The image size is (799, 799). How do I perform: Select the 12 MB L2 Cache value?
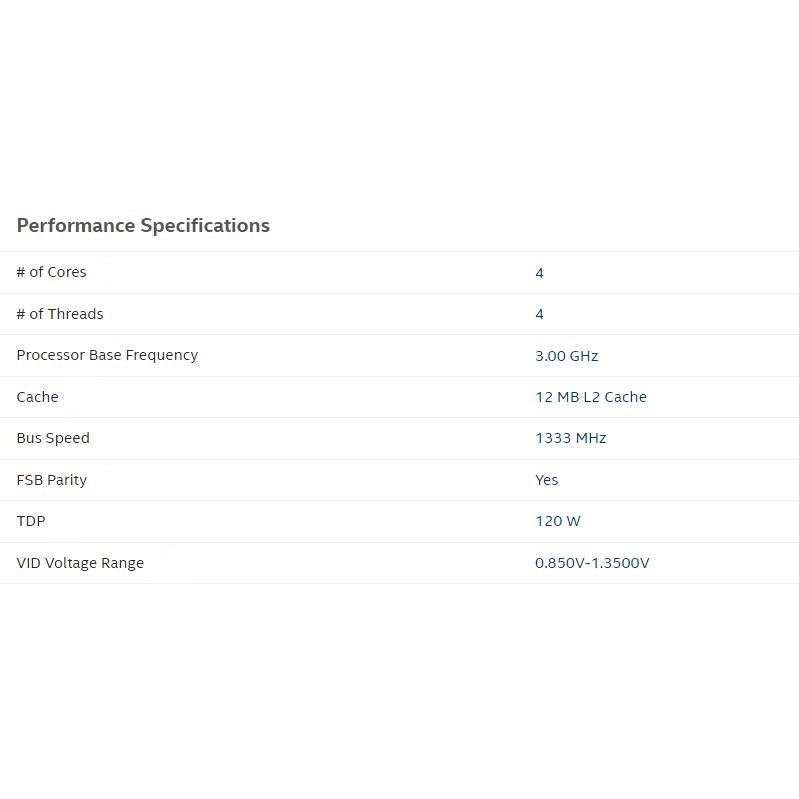[590, 397]
